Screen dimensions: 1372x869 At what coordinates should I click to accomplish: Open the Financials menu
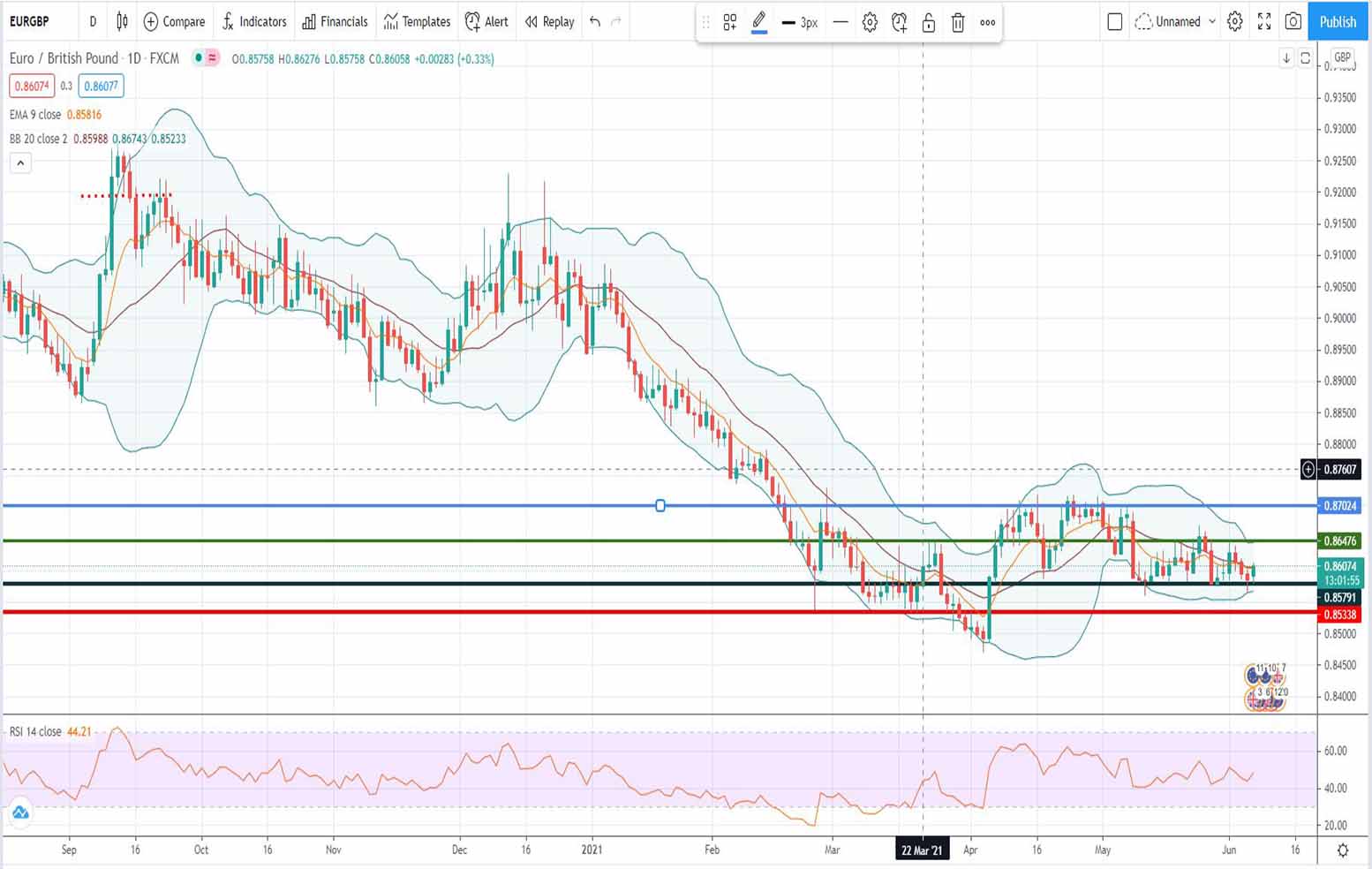(x=335, y=21)
